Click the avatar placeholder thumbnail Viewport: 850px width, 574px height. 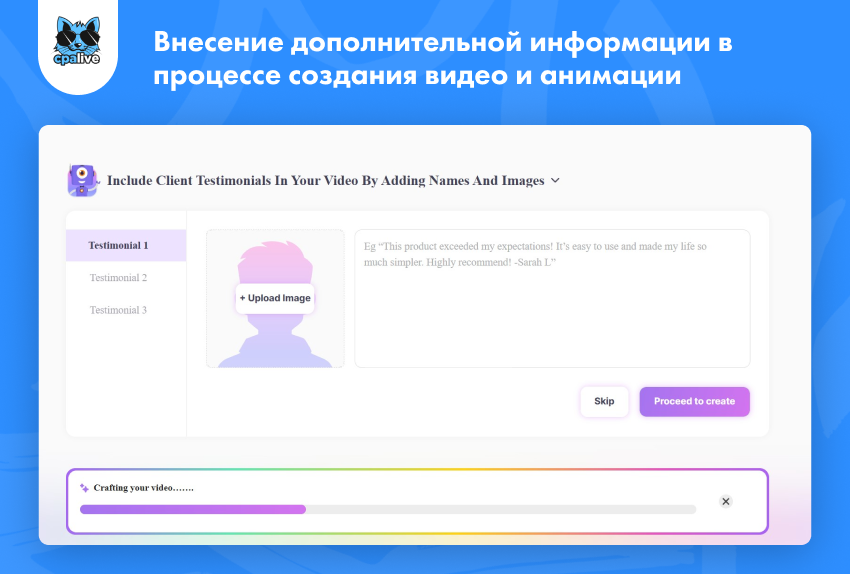[x=275, y=299]
